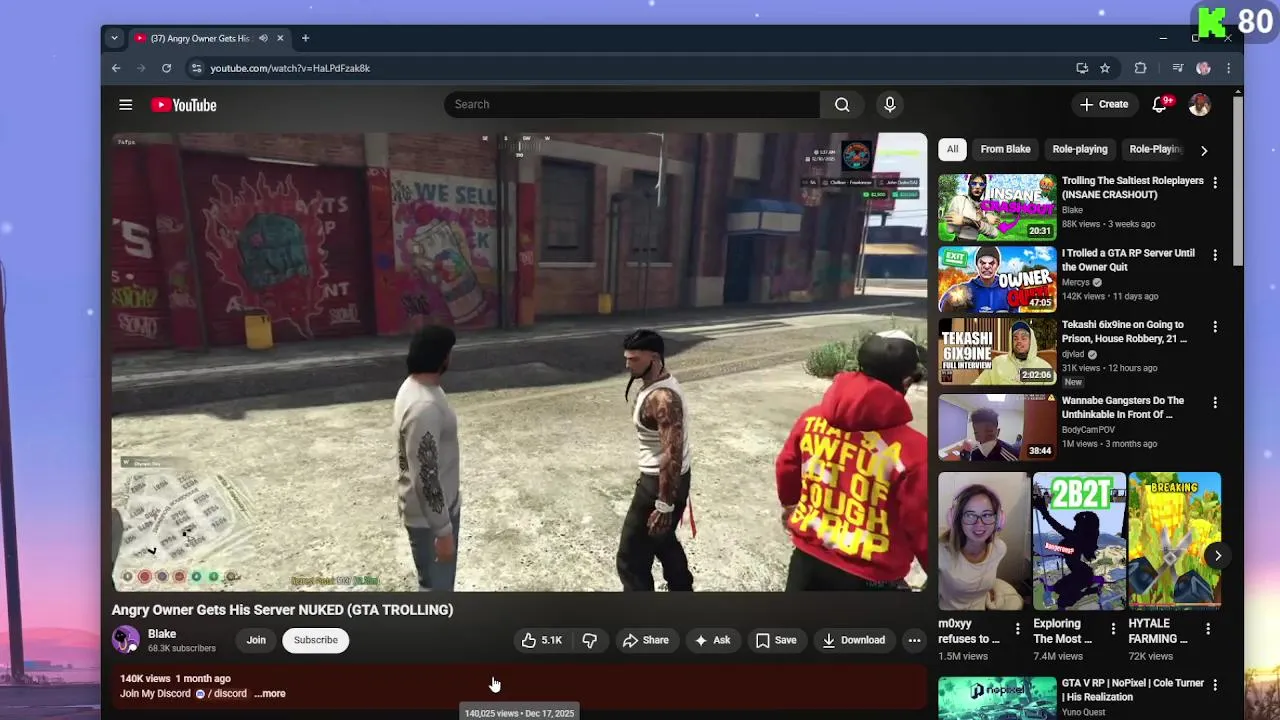The width and height of the screenshot is (1280, 720).
Task: Select the From Blake filter chip
Action: point(1005,149)
